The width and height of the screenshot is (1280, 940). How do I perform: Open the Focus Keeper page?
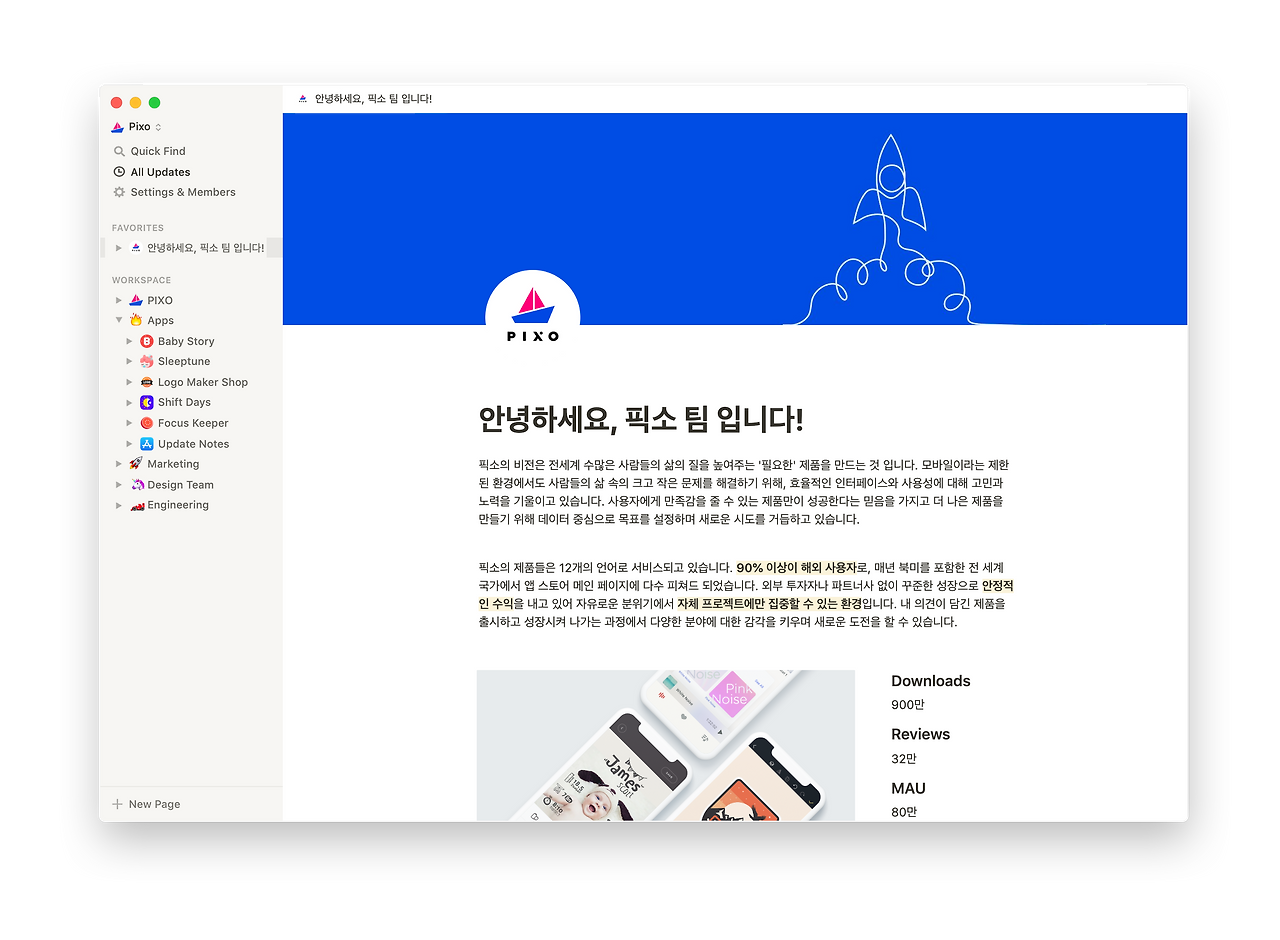pos(193,423)
